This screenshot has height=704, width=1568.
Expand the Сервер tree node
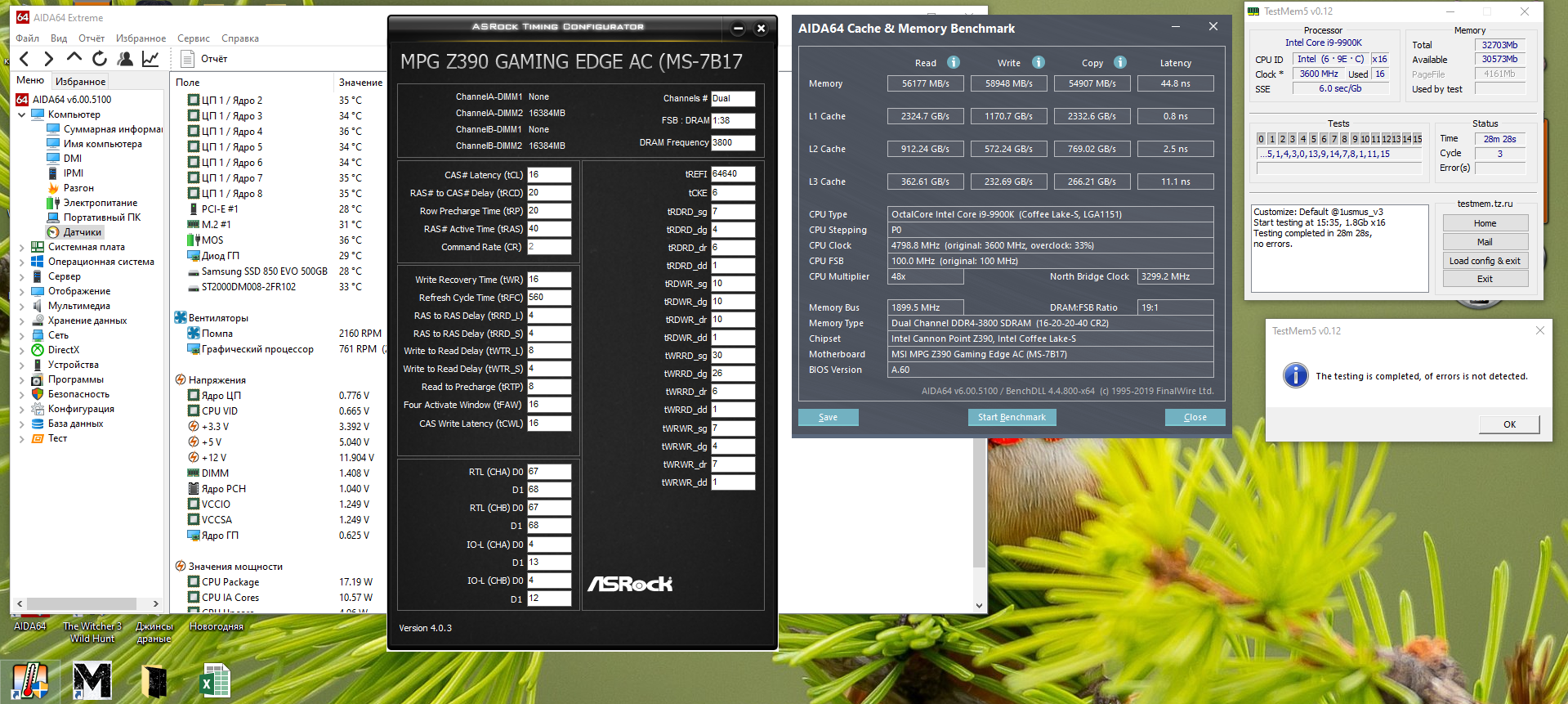click(22, 276)
